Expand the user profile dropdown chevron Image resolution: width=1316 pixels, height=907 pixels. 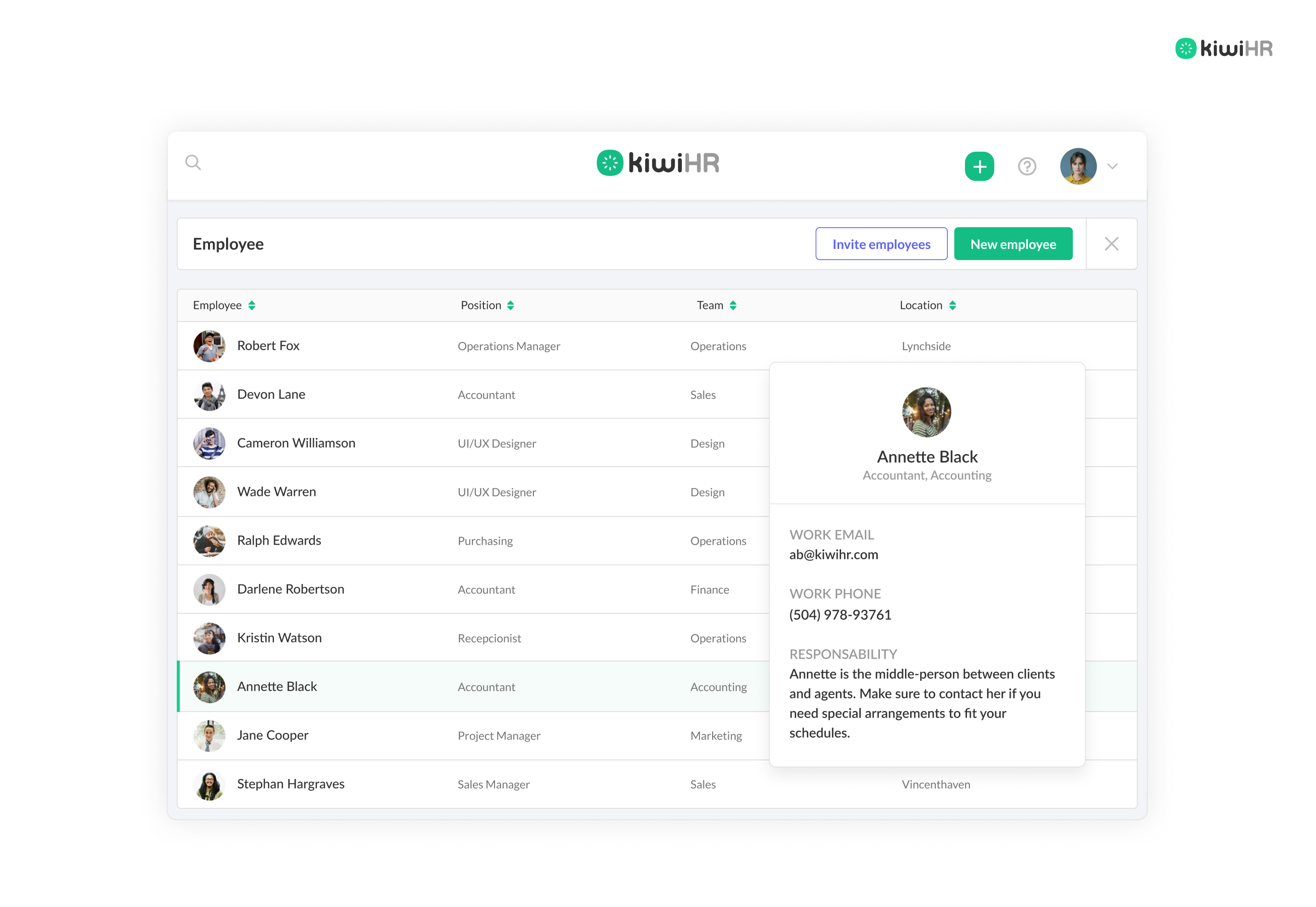(x=1112, y=166)
